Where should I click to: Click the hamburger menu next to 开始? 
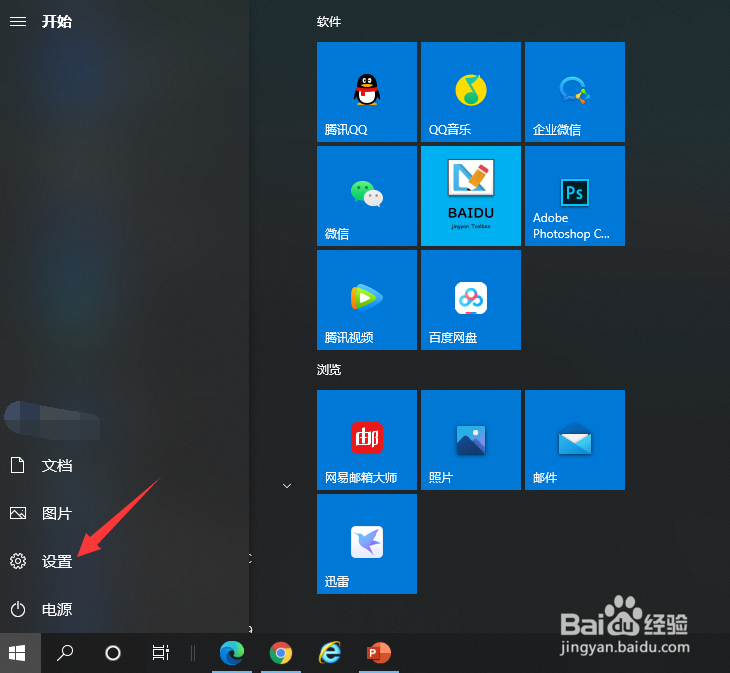click(18, 21)
